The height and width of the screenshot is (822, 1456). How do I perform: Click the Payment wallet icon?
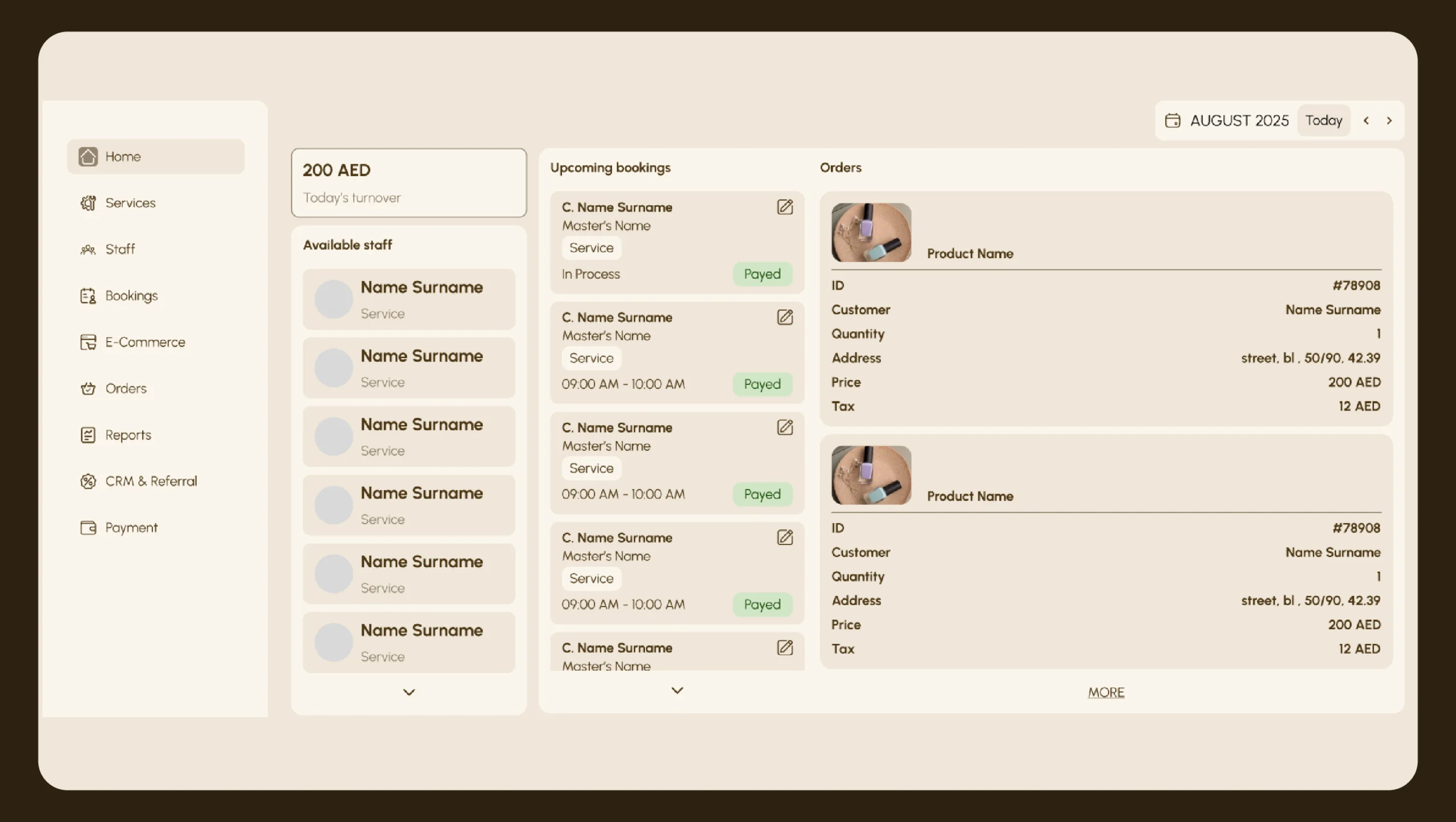tap(88, 528)
